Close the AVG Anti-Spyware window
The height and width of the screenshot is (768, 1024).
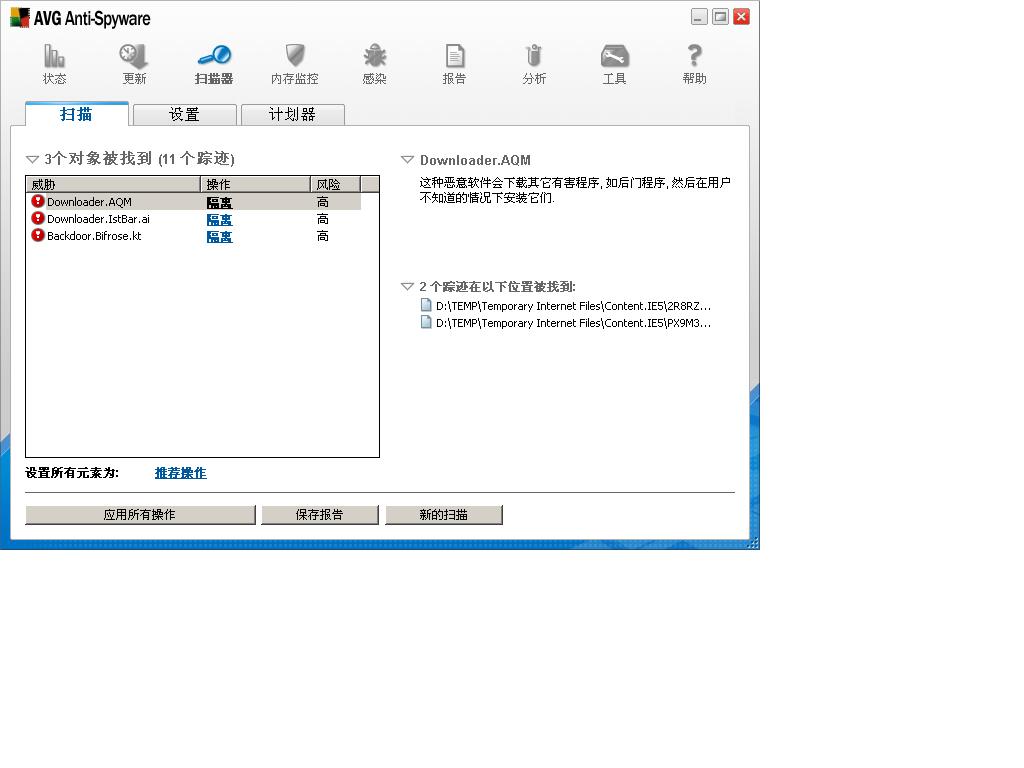coord(741,16)
